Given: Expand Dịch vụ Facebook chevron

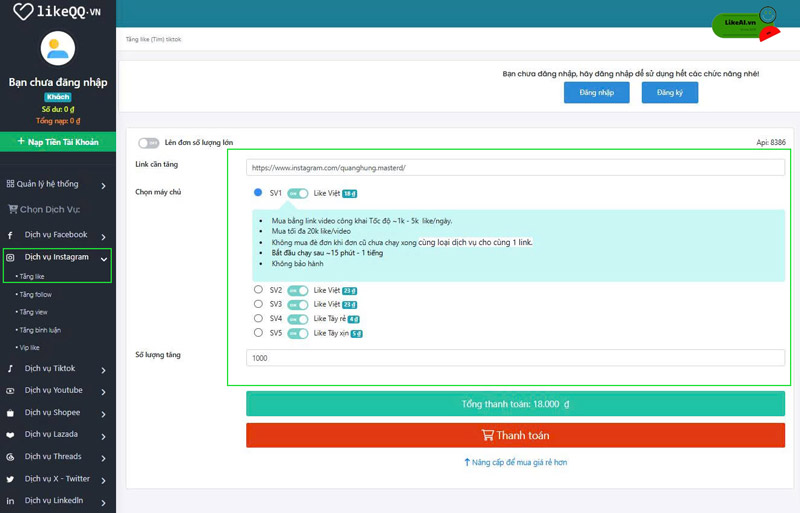Looking at the screenshot, I should point(104,237).
